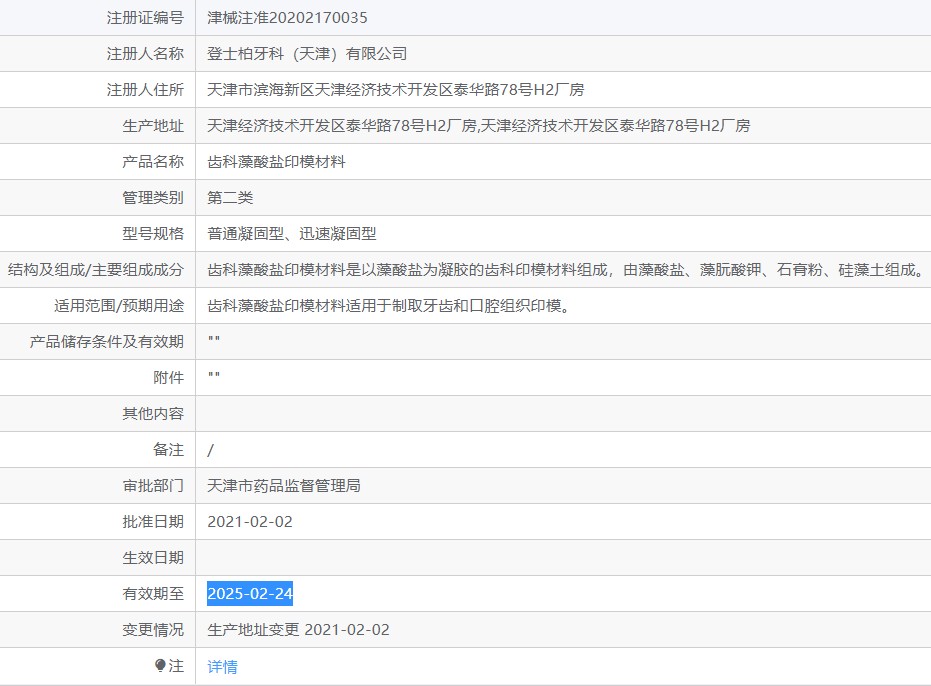
Task: Select product name 齿科藻酸盐印模材料
Action: (276, 162)
